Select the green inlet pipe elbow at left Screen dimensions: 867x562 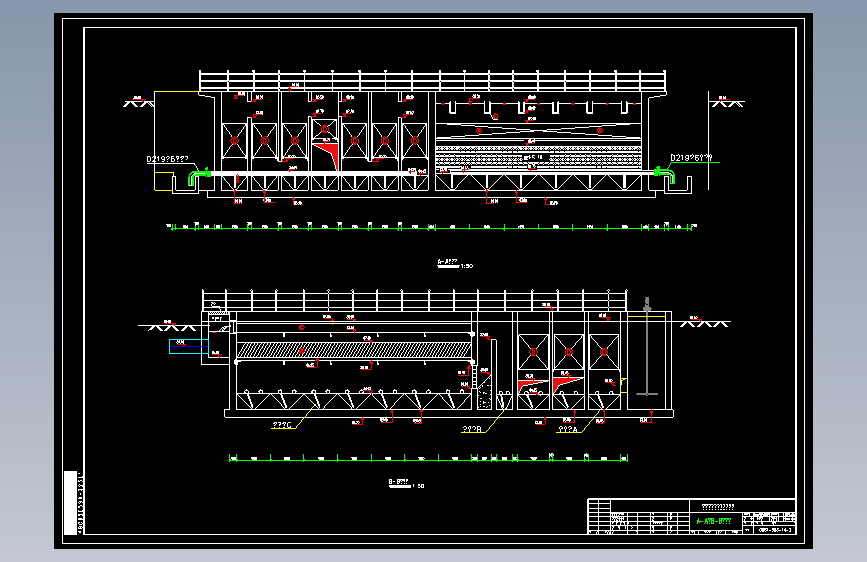[x=199, y=176]
